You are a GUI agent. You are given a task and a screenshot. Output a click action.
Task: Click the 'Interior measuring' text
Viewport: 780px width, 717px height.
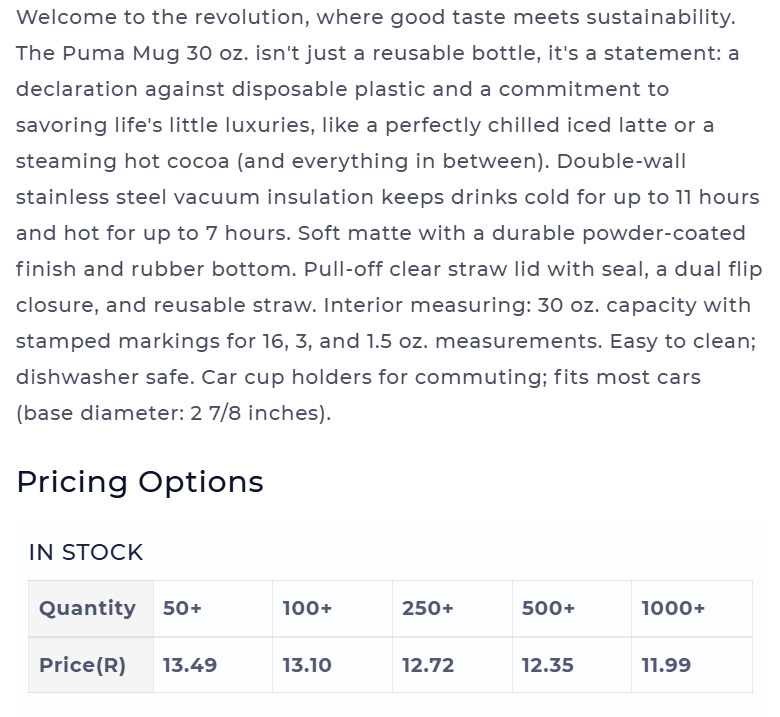coord(427,305)
